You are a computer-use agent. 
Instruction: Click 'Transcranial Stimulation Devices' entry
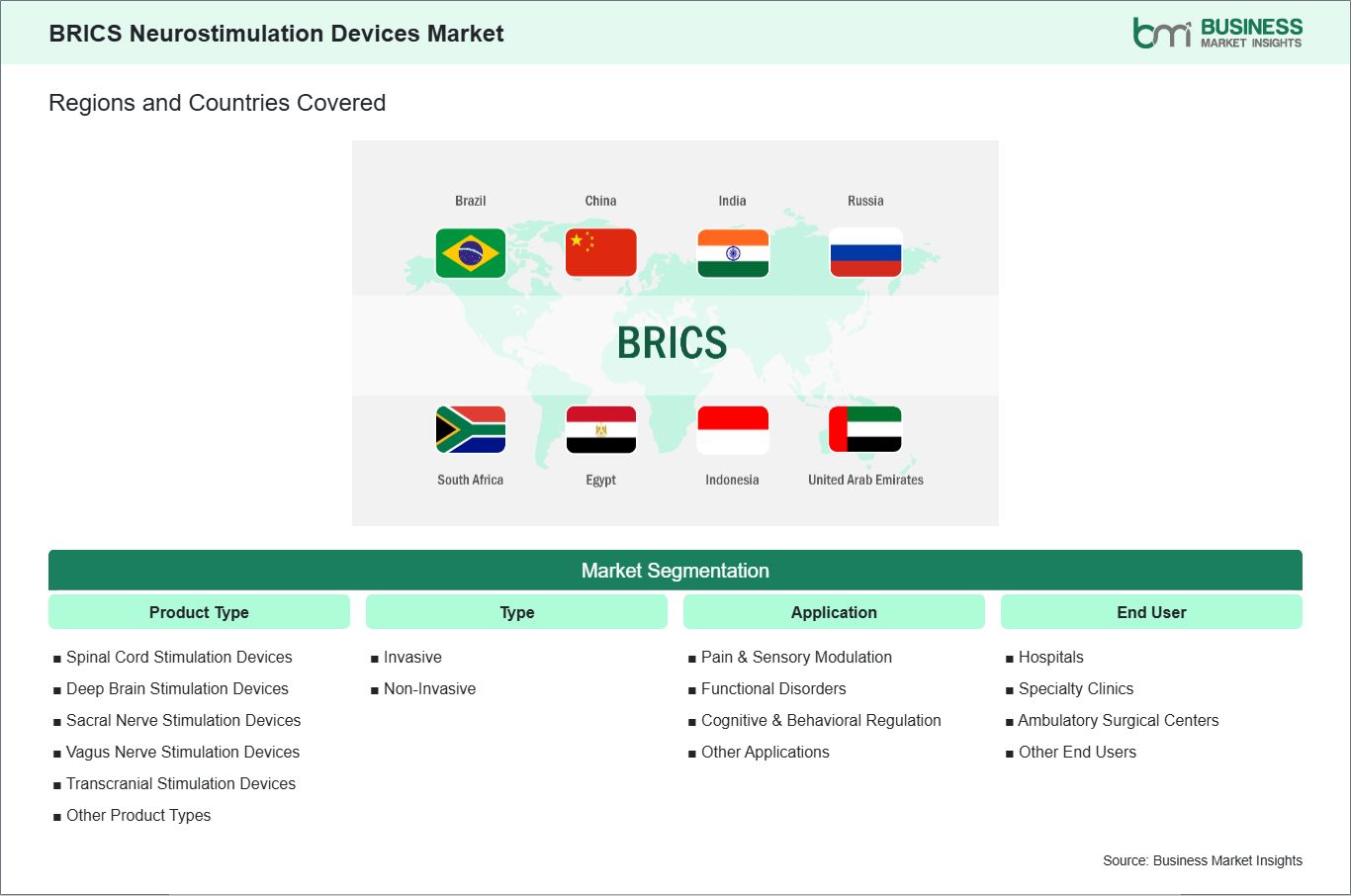[x=181, y=783]
